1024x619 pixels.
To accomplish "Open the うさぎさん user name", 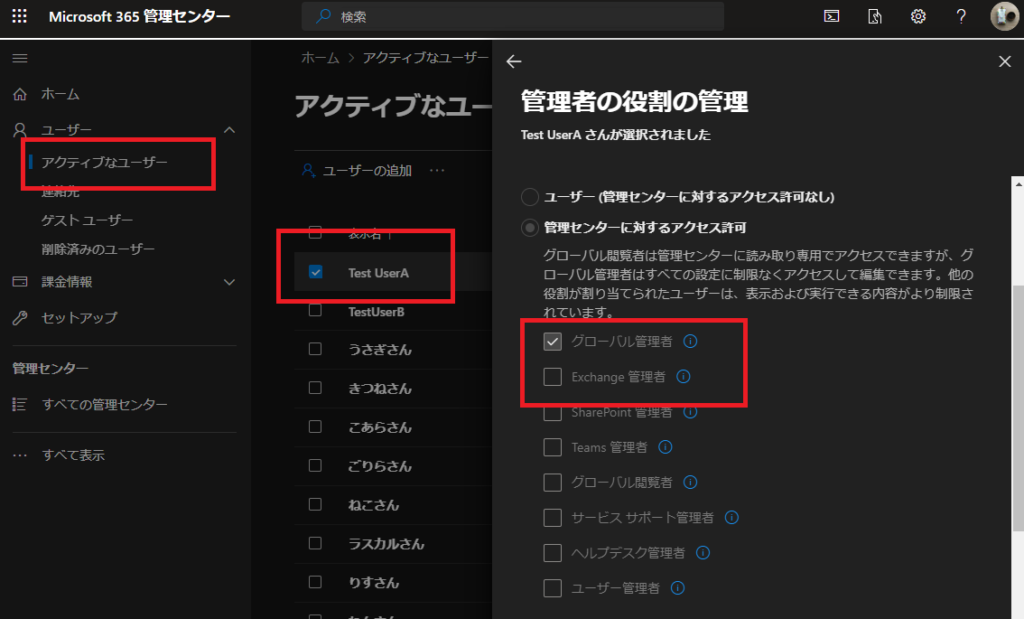I will [379, 350].
